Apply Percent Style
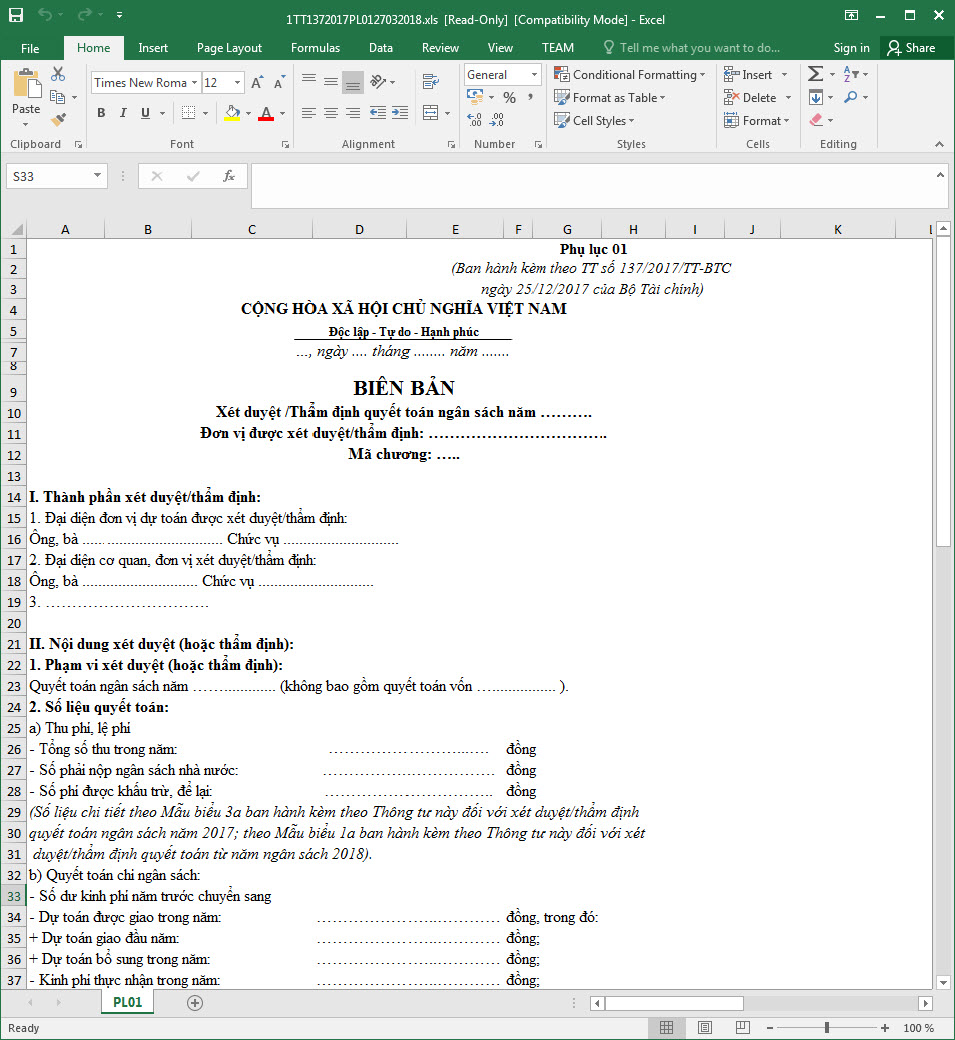The width and height of the screenshot is (955, 1040). tap(509, 98)
